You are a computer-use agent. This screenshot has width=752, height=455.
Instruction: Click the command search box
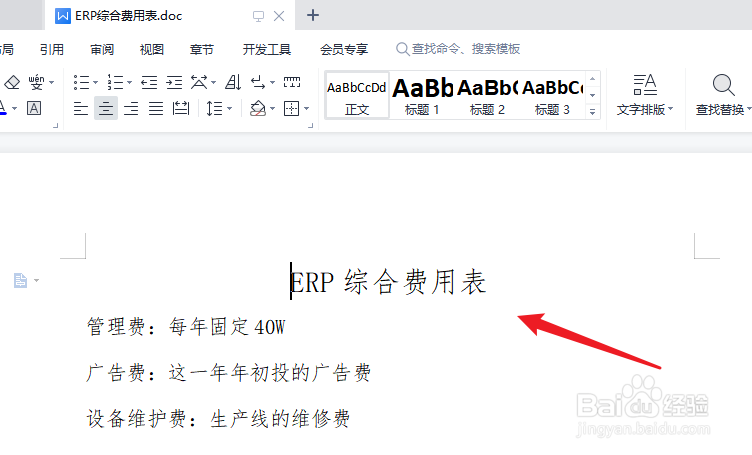pyautogui.click(x=458, y=49)
